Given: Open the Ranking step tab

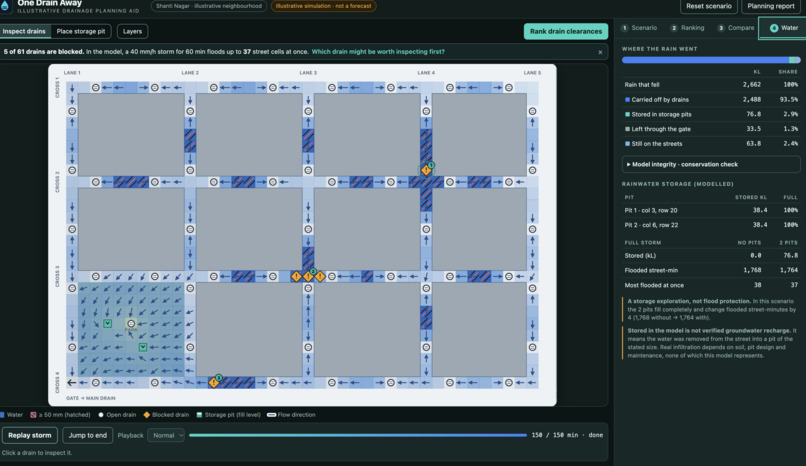Looking at the screenshot, I should click(x=687, y=28).
